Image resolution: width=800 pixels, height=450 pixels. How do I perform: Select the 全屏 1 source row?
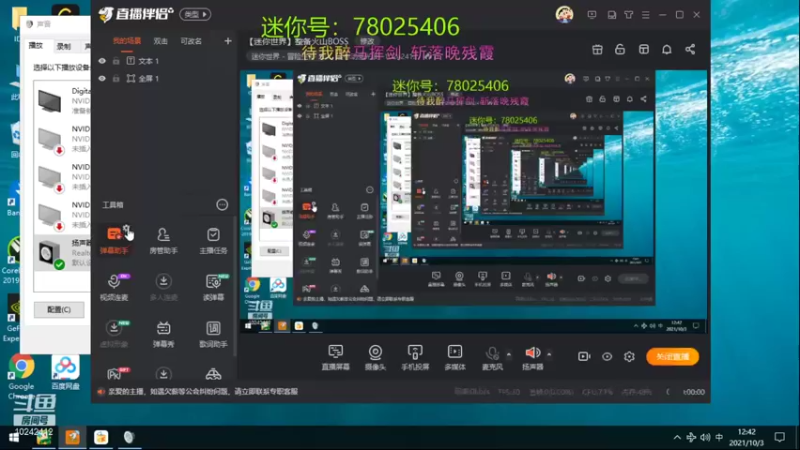coord(163,79)
